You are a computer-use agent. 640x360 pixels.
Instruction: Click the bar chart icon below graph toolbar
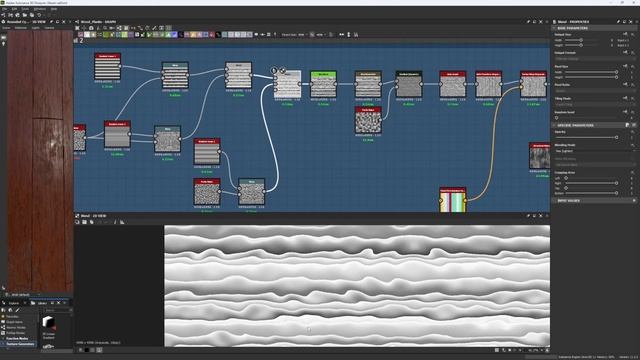click(x=76, y=40)
